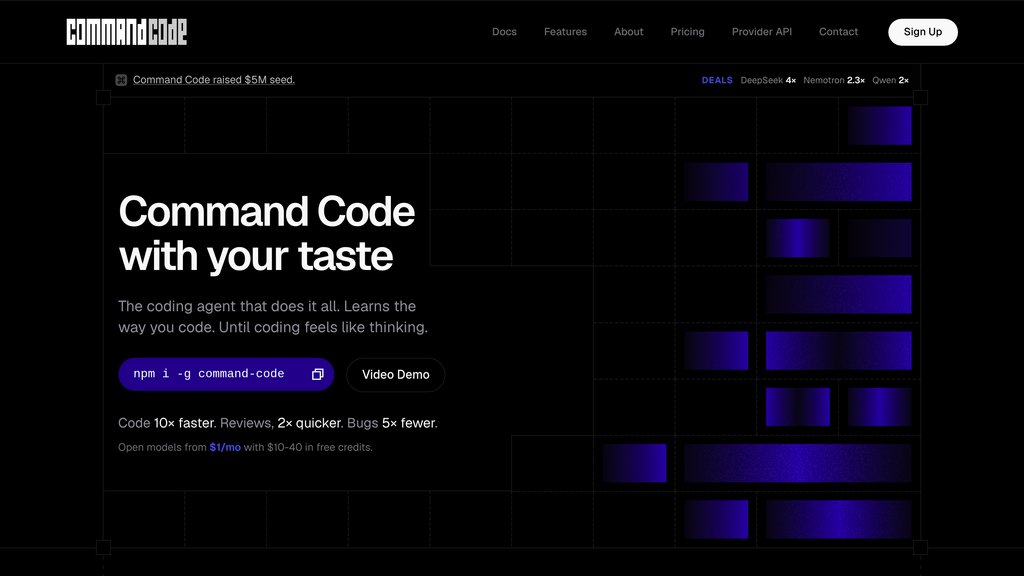Image resolution: width=1024 pixels, height=576 pixels.
Task: Open Provider API from navigation
Action: coord(761,32)
